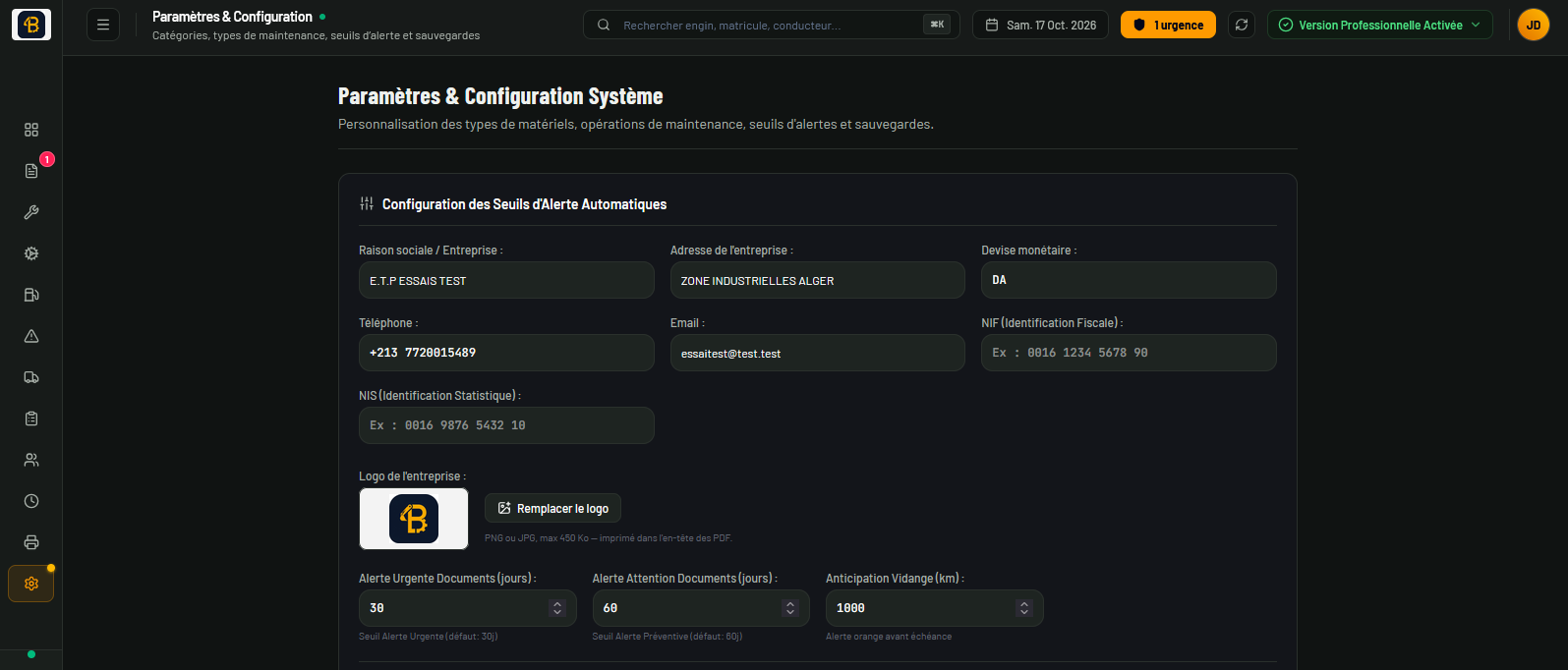Open the JD user avatar
The image size is (1568, 670).
coord(1534,25)
